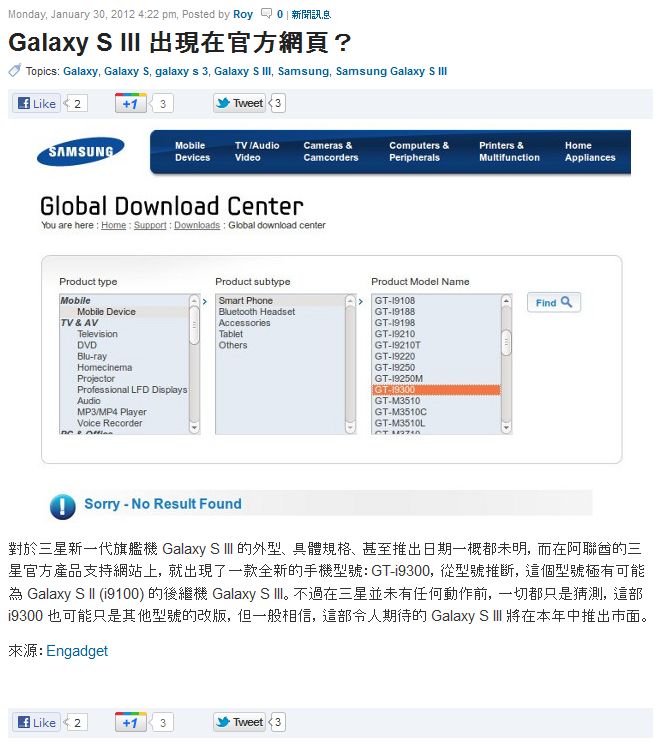This screenshot has width=657, height=747.
Task: Click the Samsung logo
Action: [81, 151]
